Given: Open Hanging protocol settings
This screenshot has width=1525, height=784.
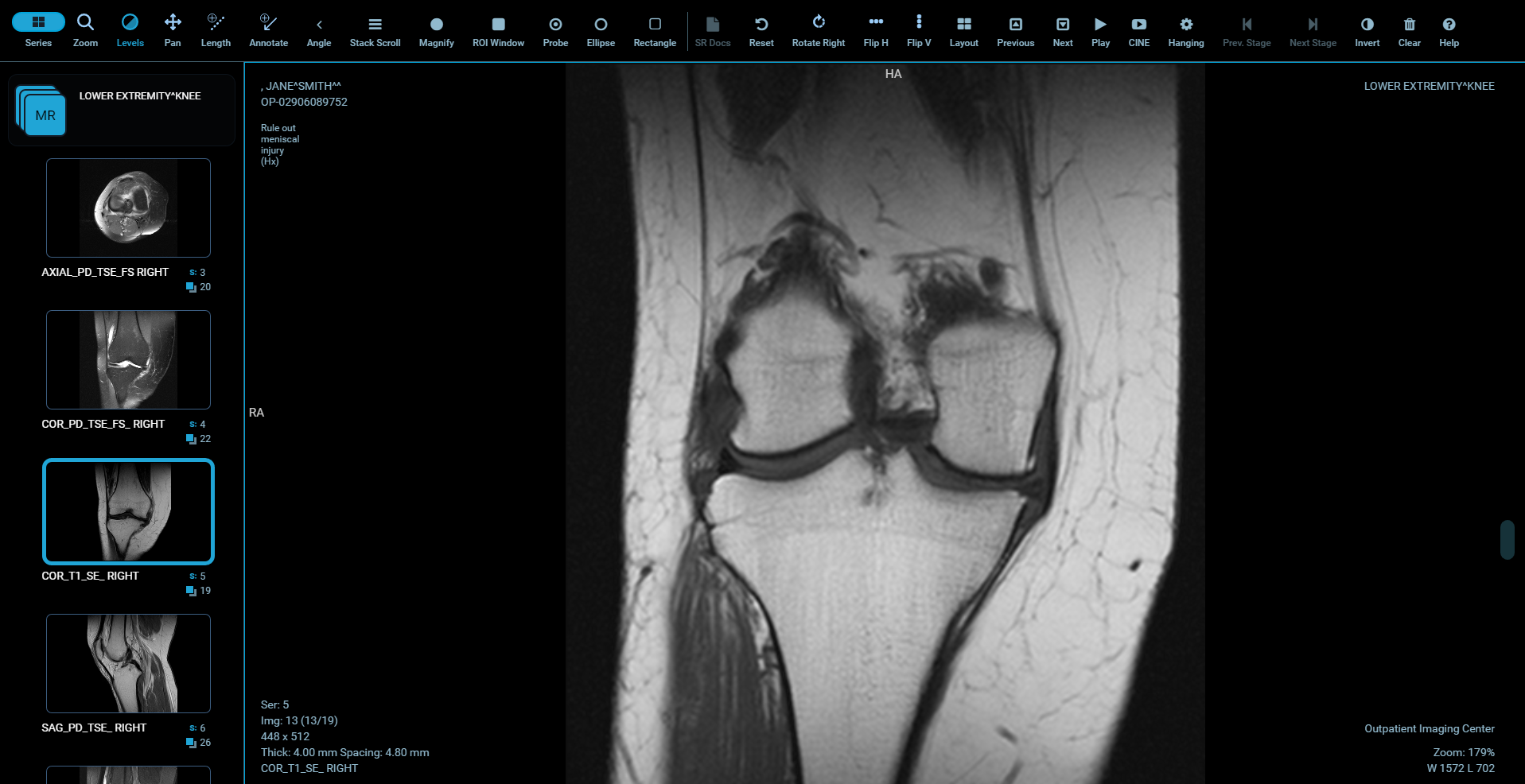Looking at the screenshot, I should [1186, 30].
